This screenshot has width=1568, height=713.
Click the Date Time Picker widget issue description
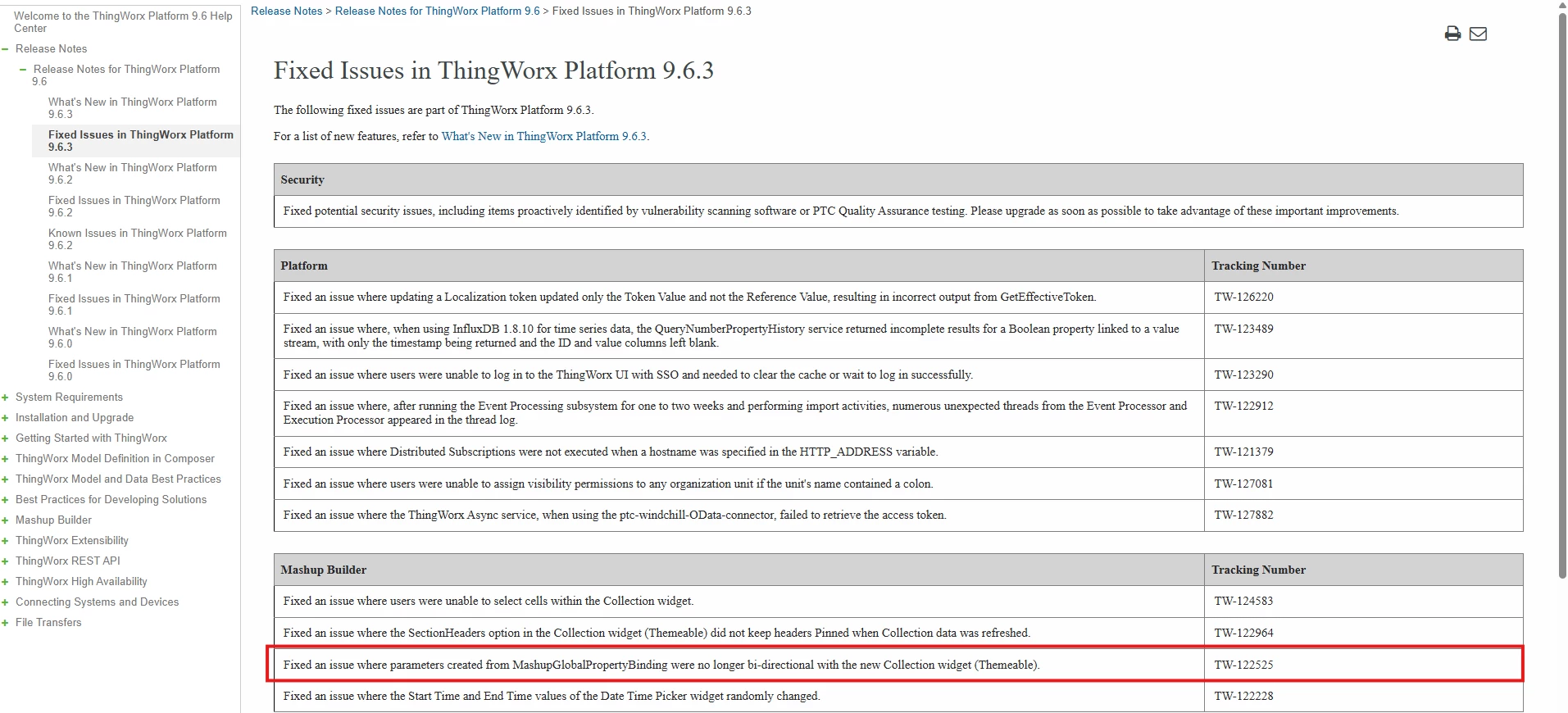coord(552,697)
